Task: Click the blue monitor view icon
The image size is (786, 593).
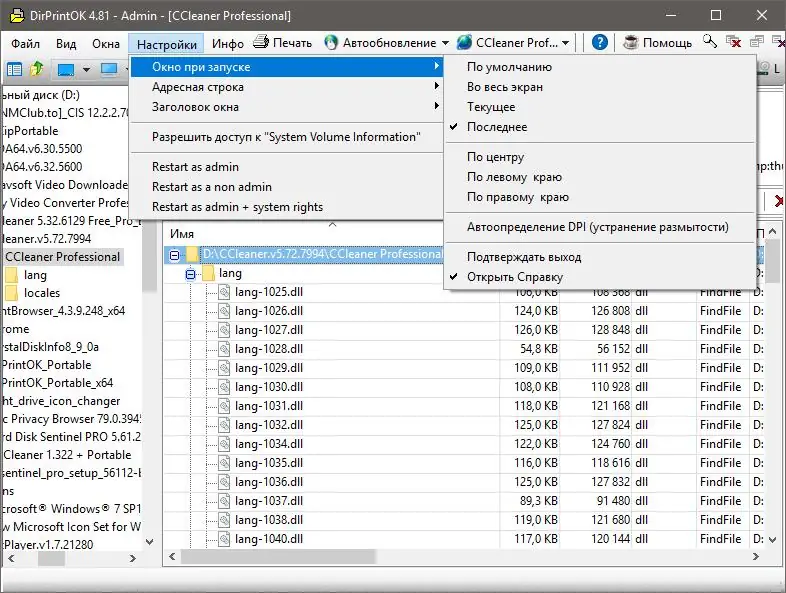Action: pos(66,69)
